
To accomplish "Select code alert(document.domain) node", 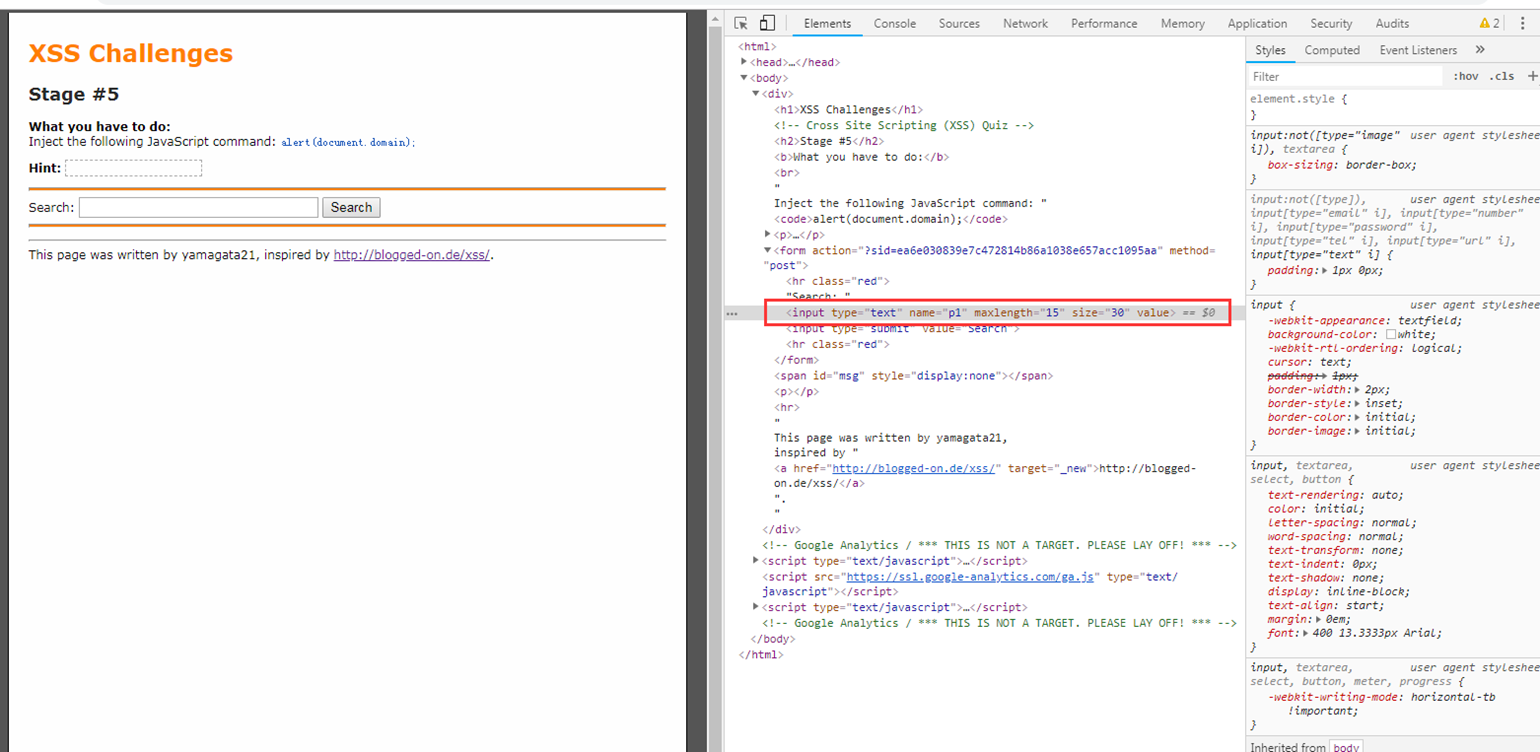I will [x=890, y=219].
